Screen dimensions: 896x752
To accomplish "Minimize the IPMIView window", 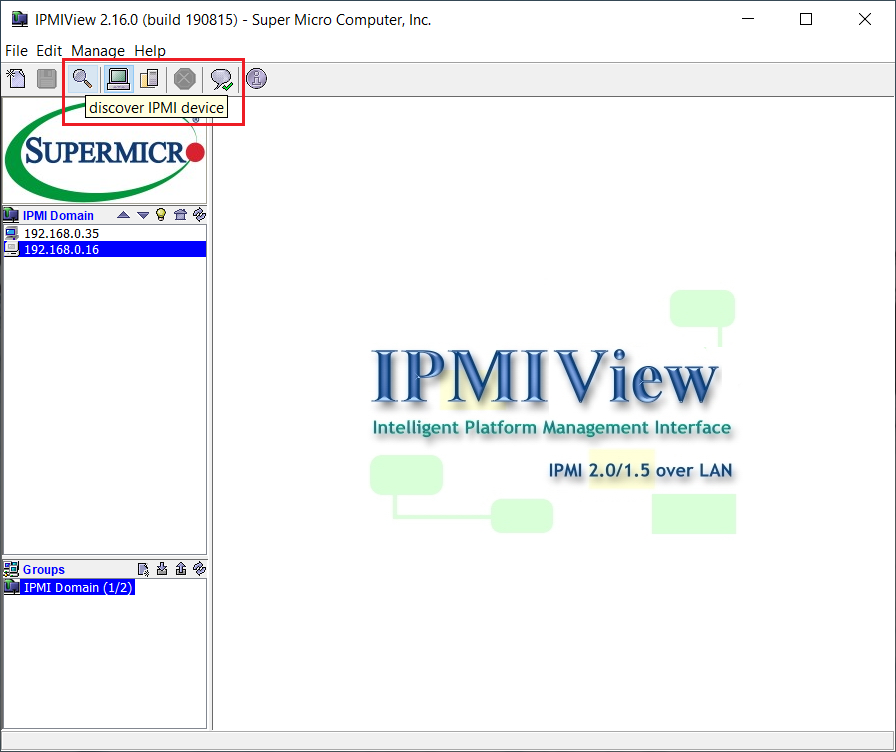I will (x=748, y=19).
